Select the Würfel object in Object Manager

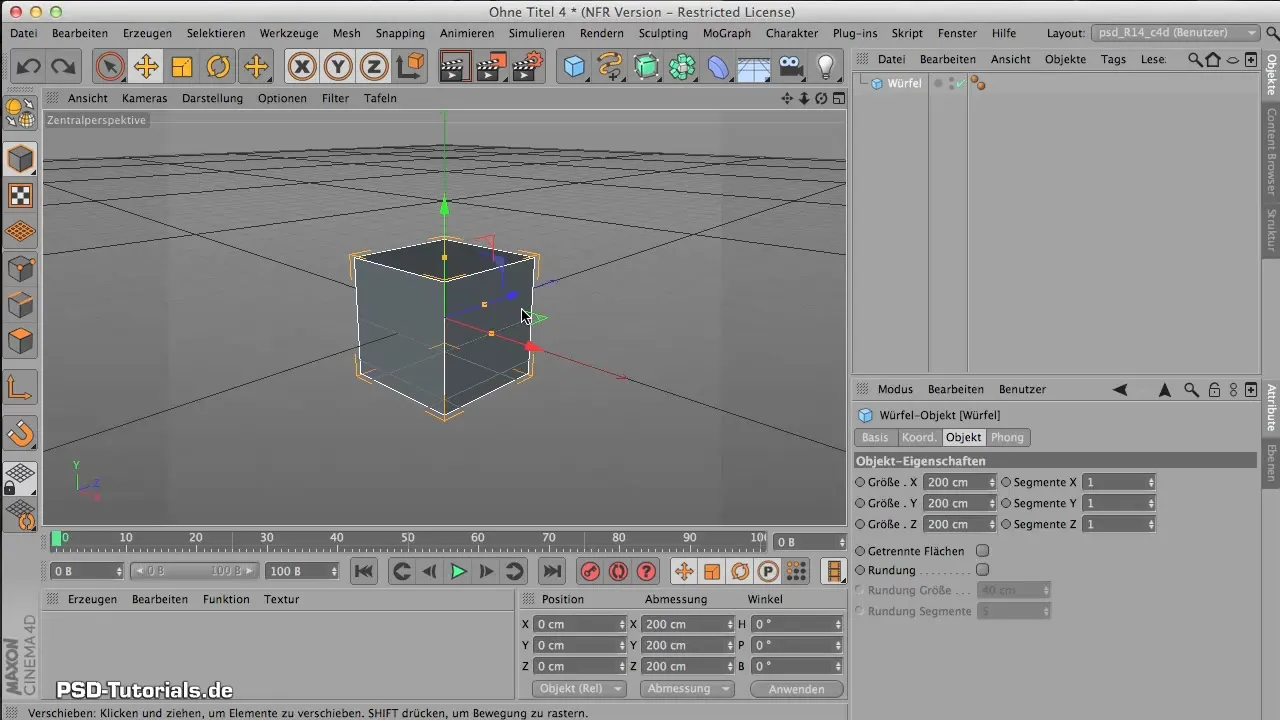(x=904, y=84)
